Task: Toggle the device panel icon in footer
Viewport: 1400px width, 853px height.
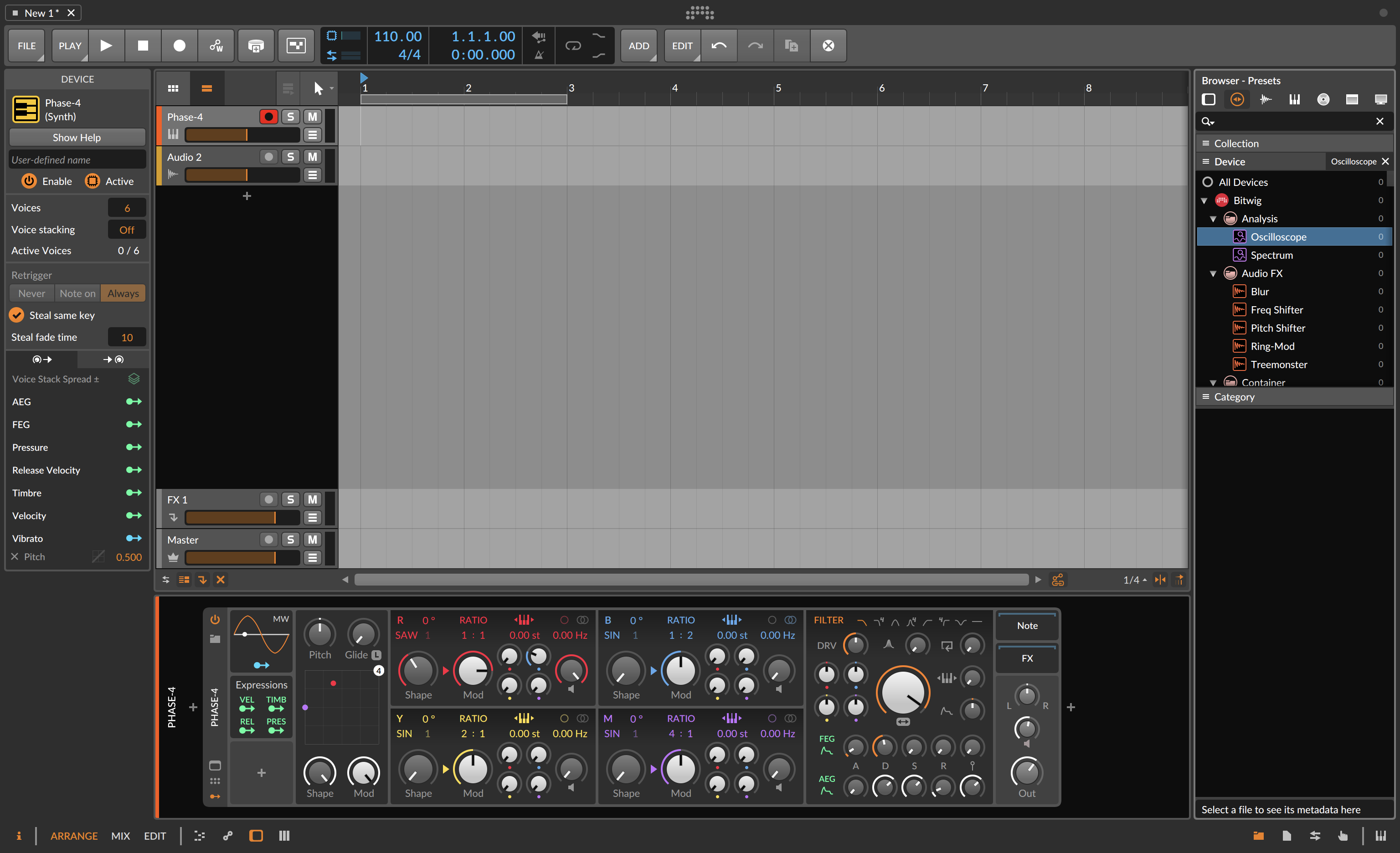Action: 256,835
